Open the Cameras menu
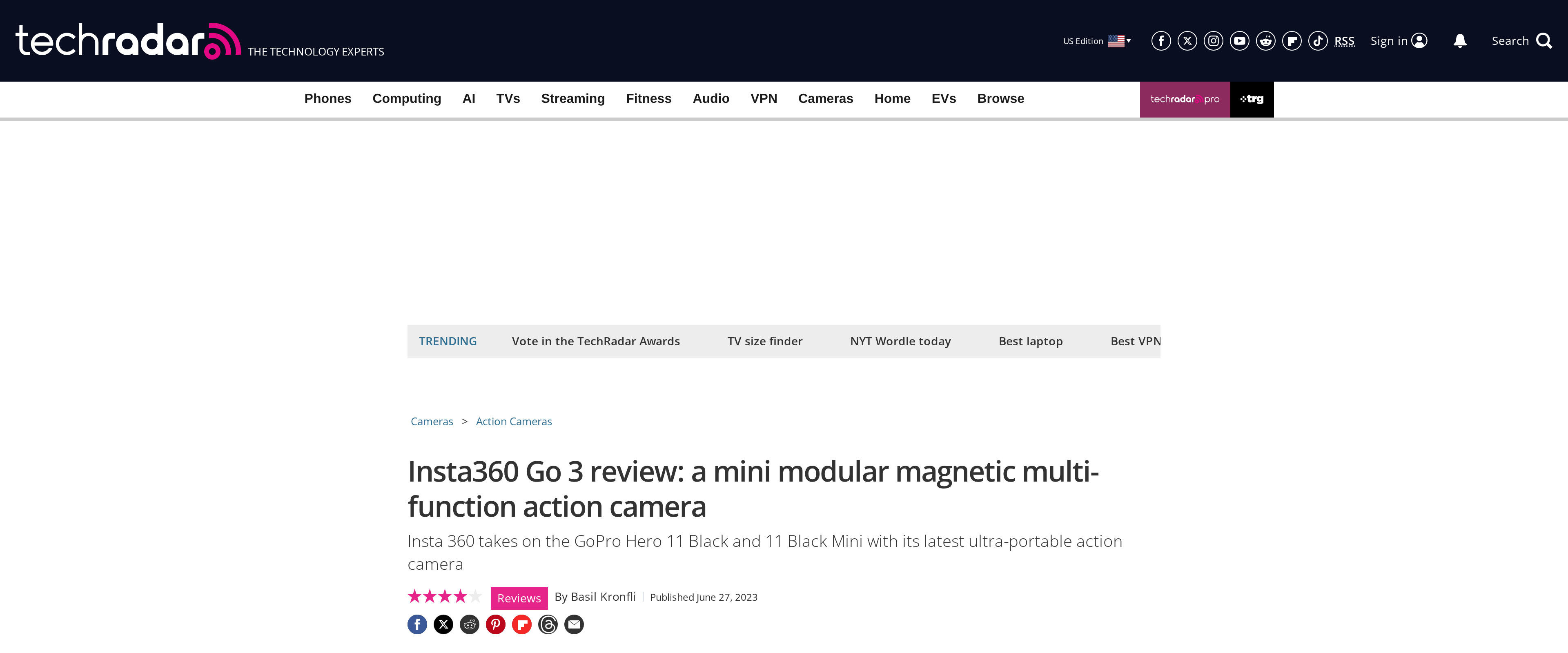This screenshot has width=1568, height=653. point(825,99)
